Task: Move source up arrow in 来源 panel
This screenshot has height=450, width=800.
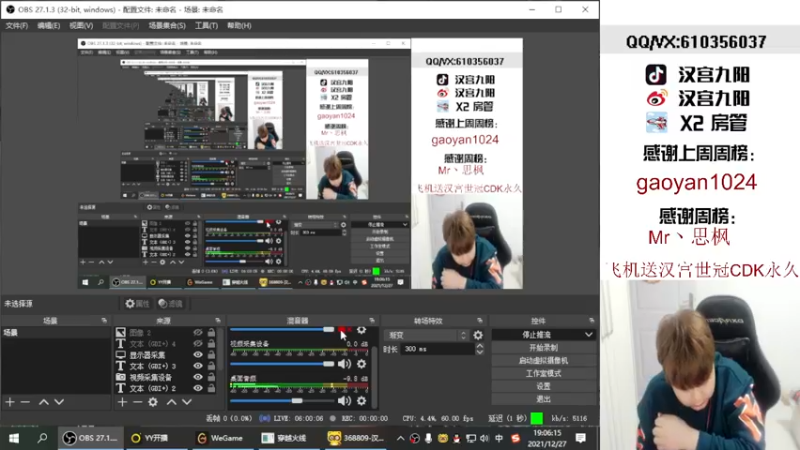Action: pyautogui.click(x=171, y=402)
